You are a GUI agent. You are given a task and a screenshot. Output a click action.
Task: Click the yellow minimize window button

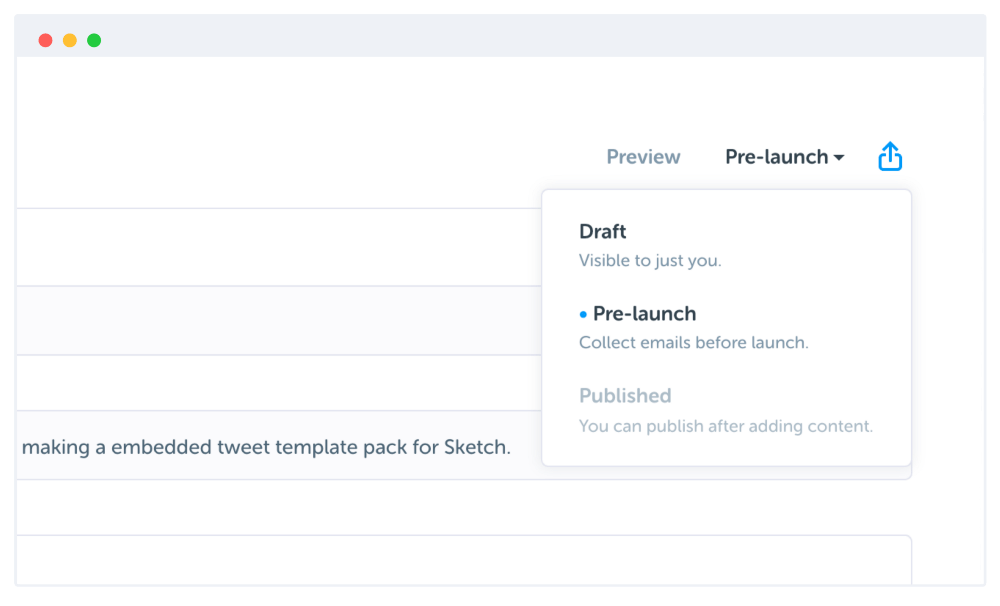pos(69,41)
